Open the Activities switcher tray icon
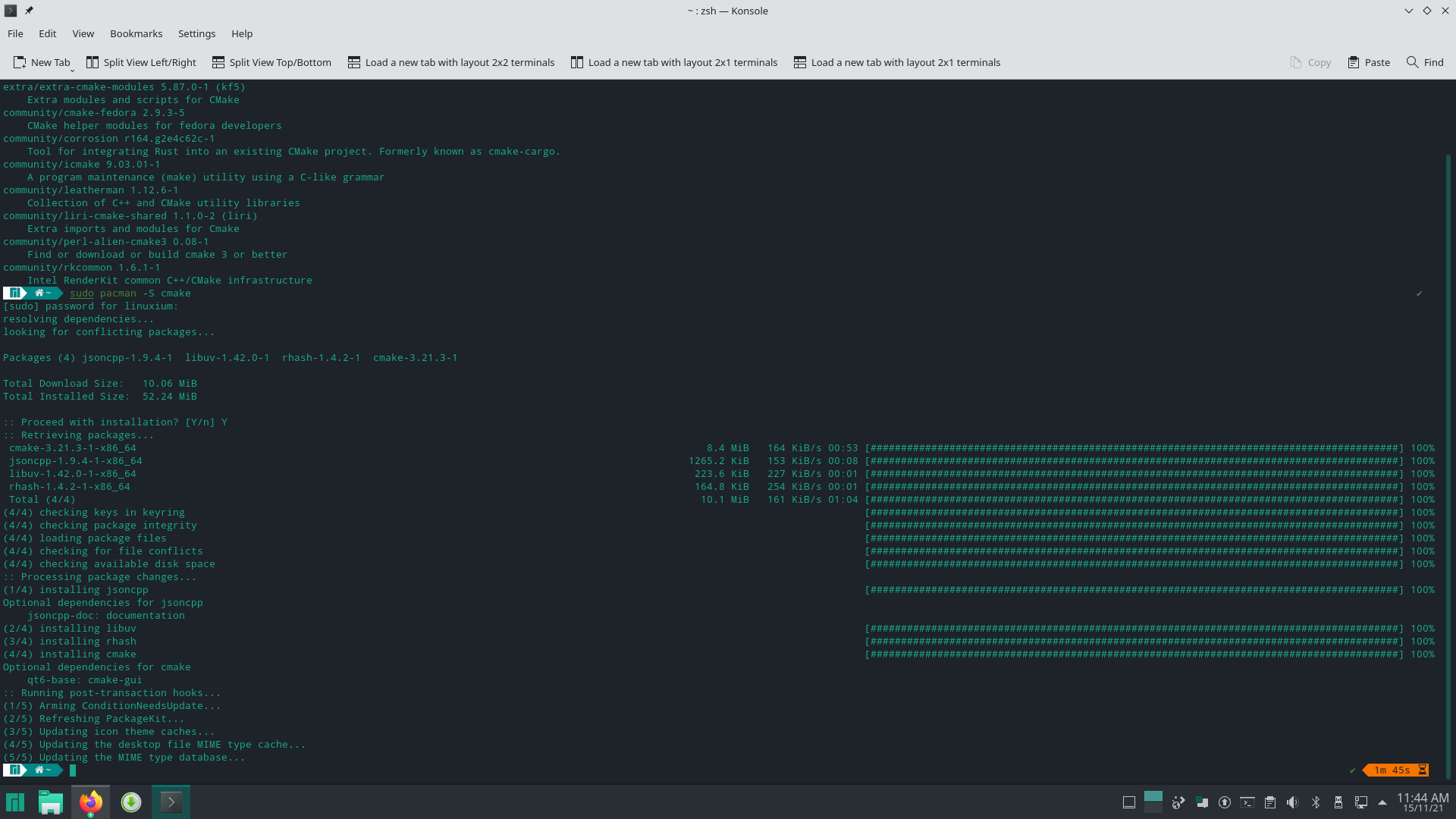The image size is (1456, 819). point(1178,802)
